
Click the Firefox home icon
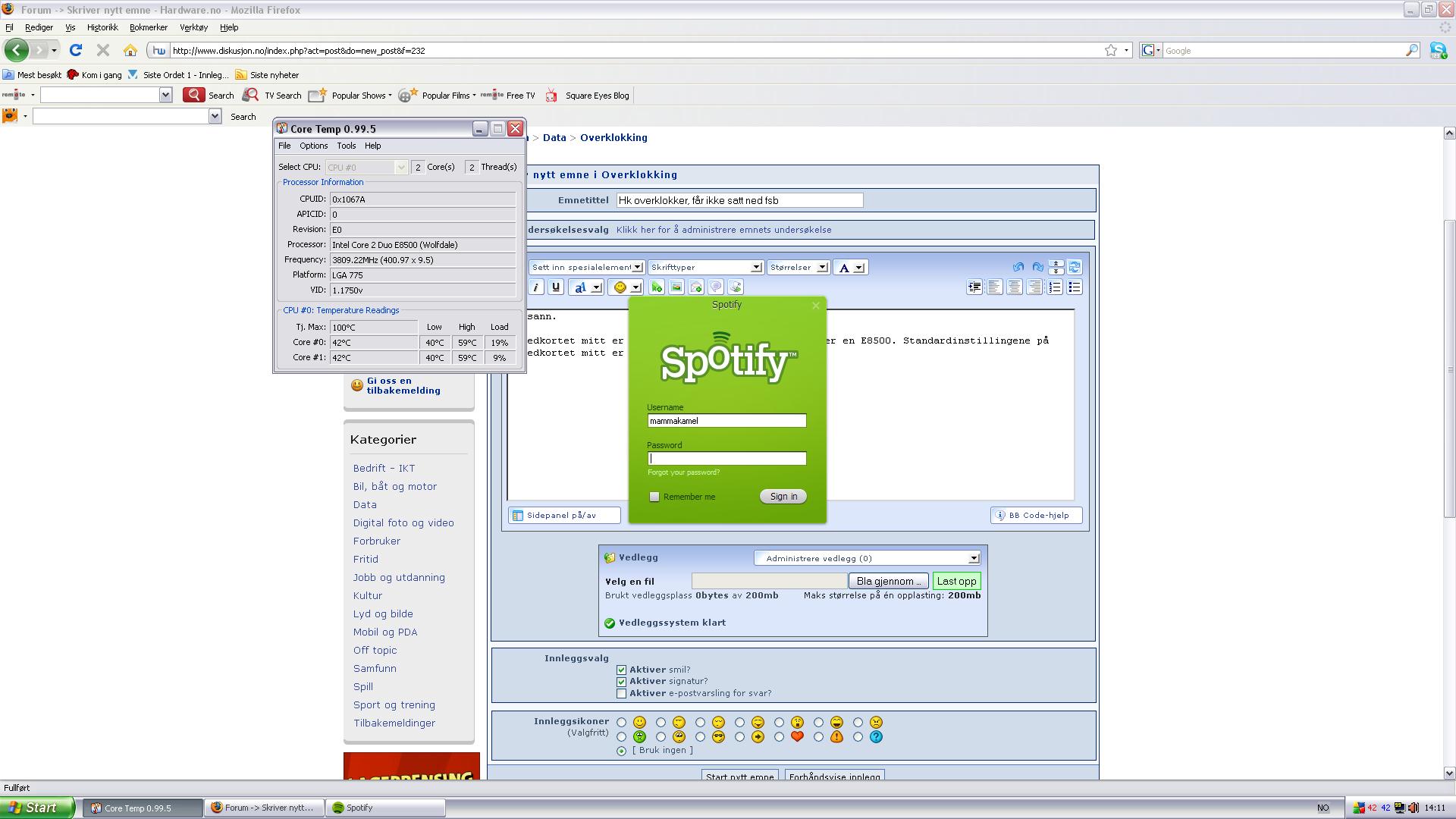tap(130, 51)
